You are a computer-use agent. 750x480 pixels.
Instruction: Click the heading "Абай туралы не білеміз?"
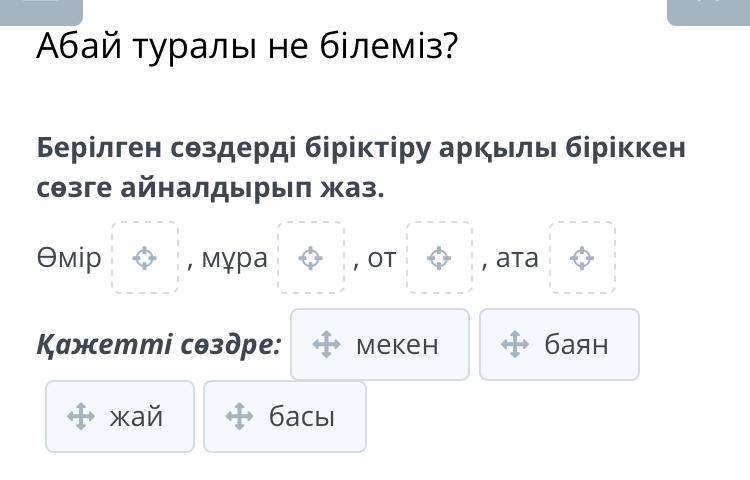click(246, 47)
